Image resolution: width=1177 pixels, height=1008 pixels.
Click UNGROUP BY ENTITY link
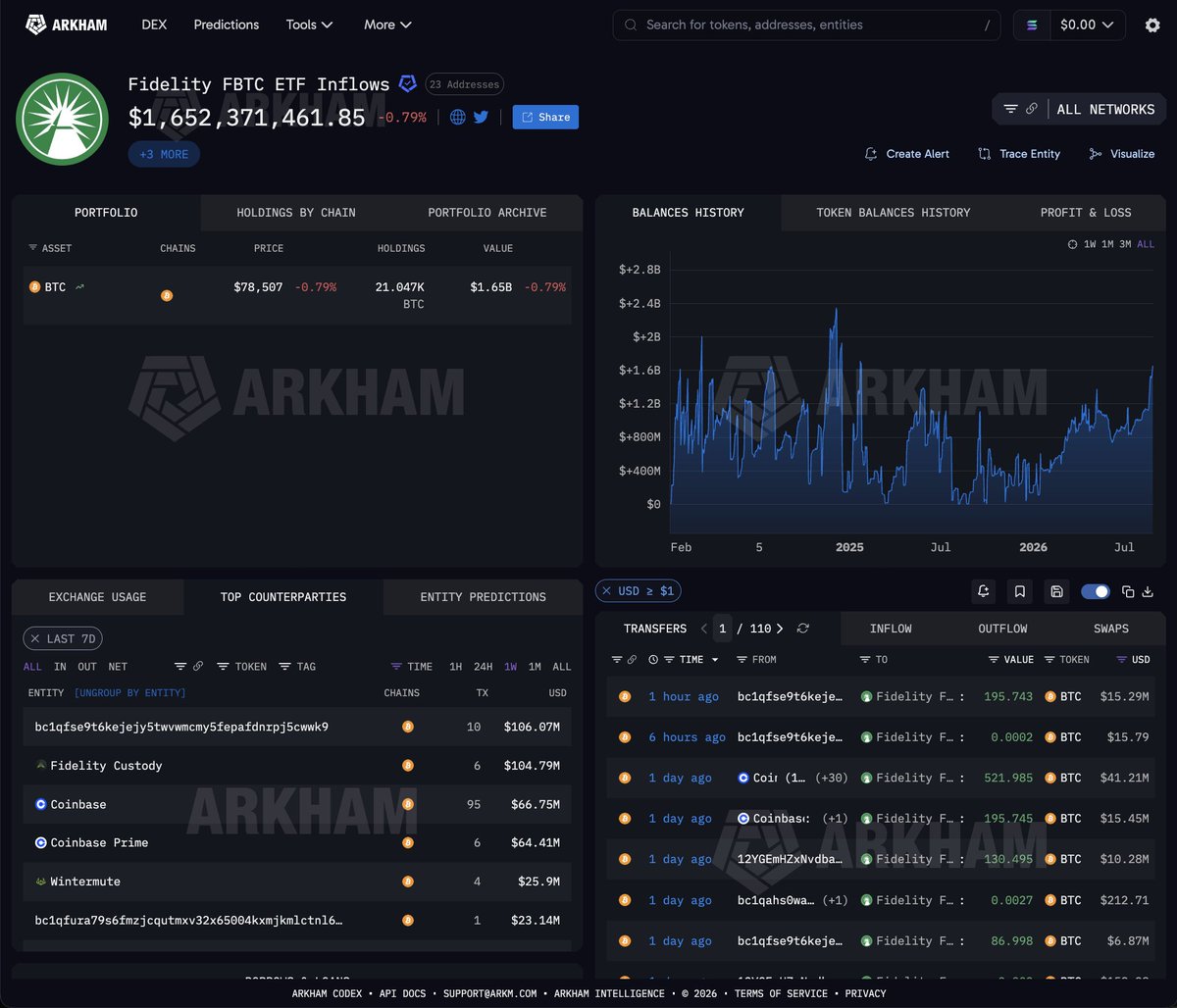(130, 693)
